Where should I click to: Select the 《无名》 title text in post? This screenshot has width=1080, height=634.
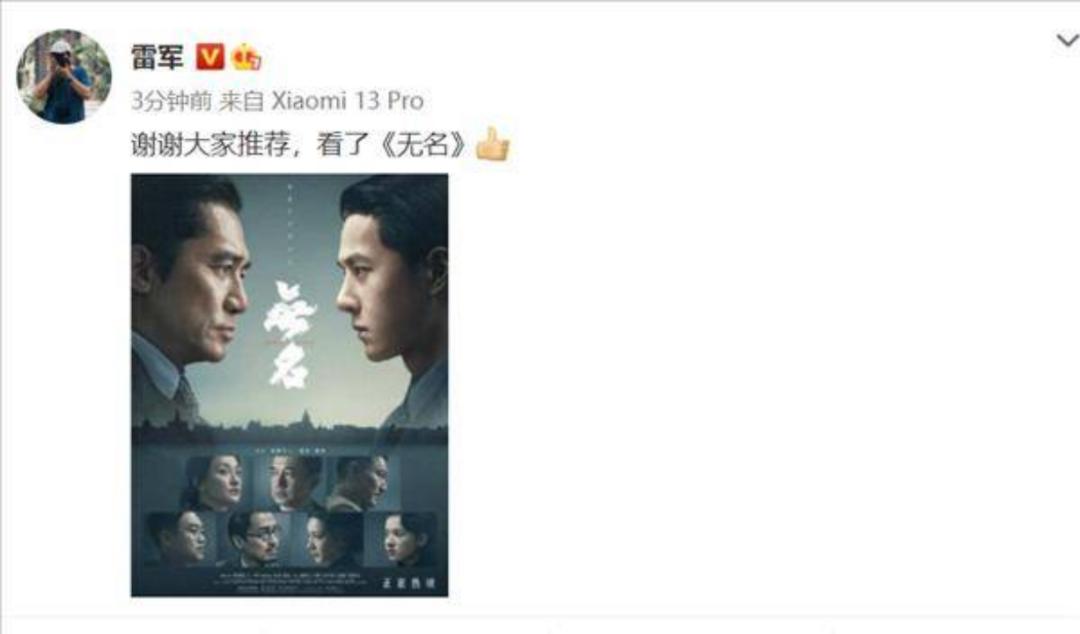click(423, 145)
